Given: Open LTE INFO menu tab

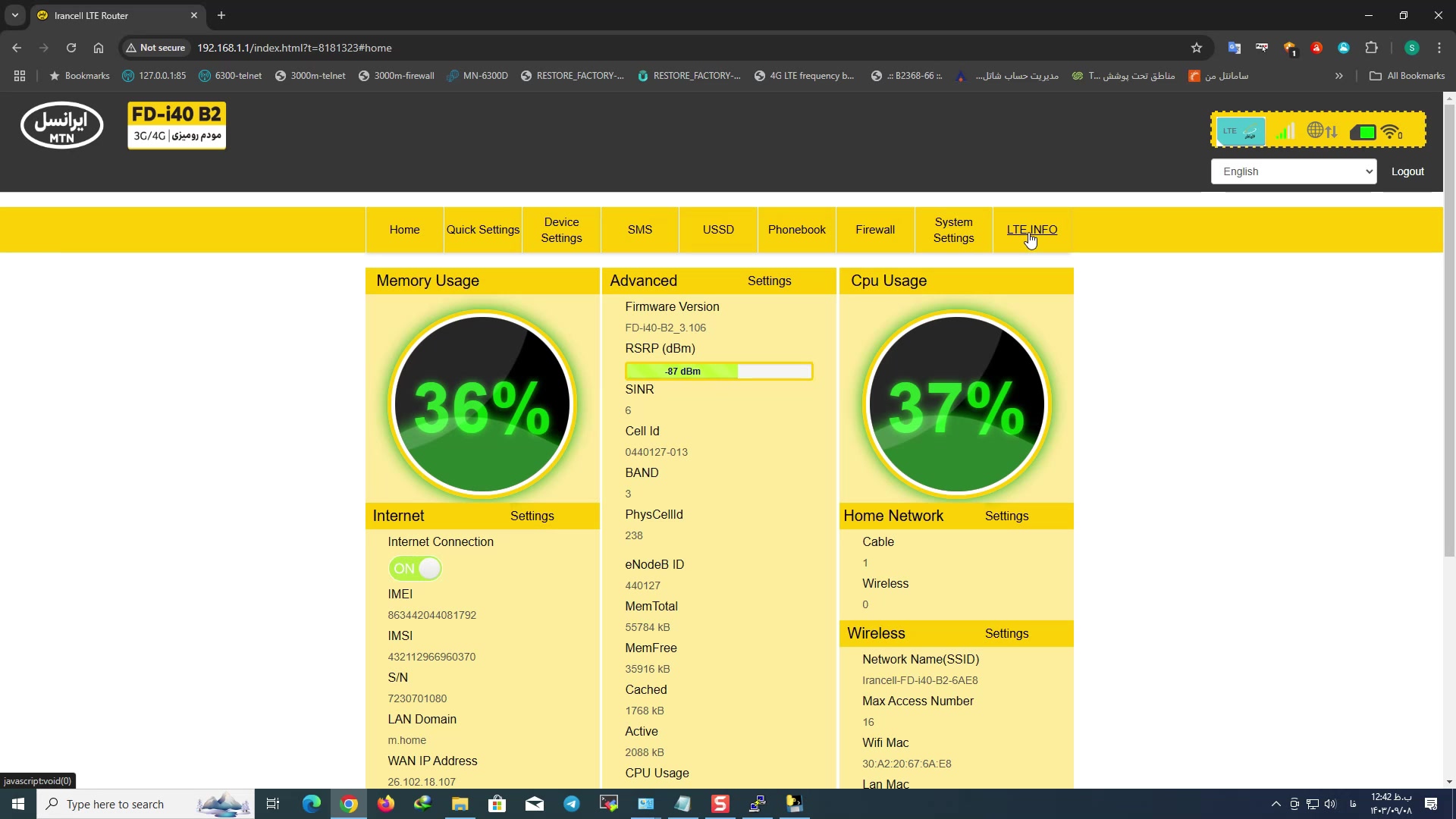Looking at the screenshot, I should (x=1032, y=230).
